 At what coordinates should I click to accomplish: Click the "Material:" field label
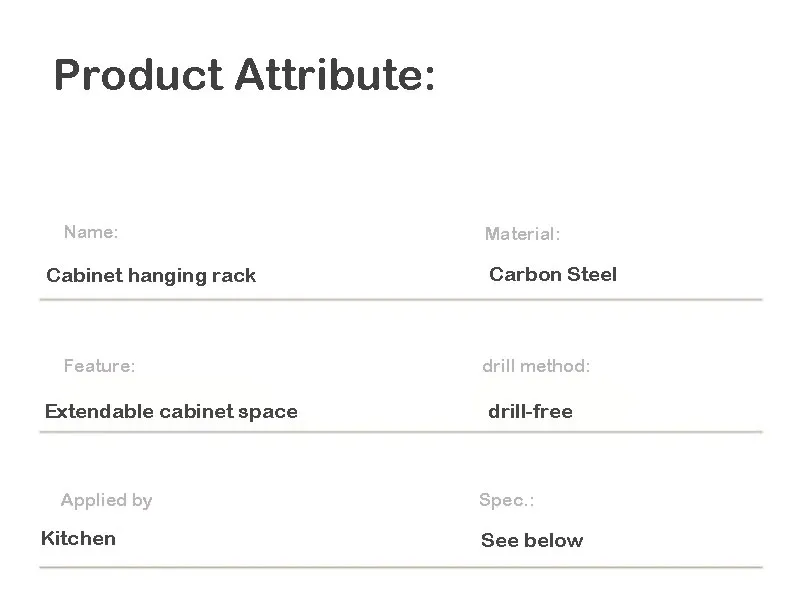point(522,234)
